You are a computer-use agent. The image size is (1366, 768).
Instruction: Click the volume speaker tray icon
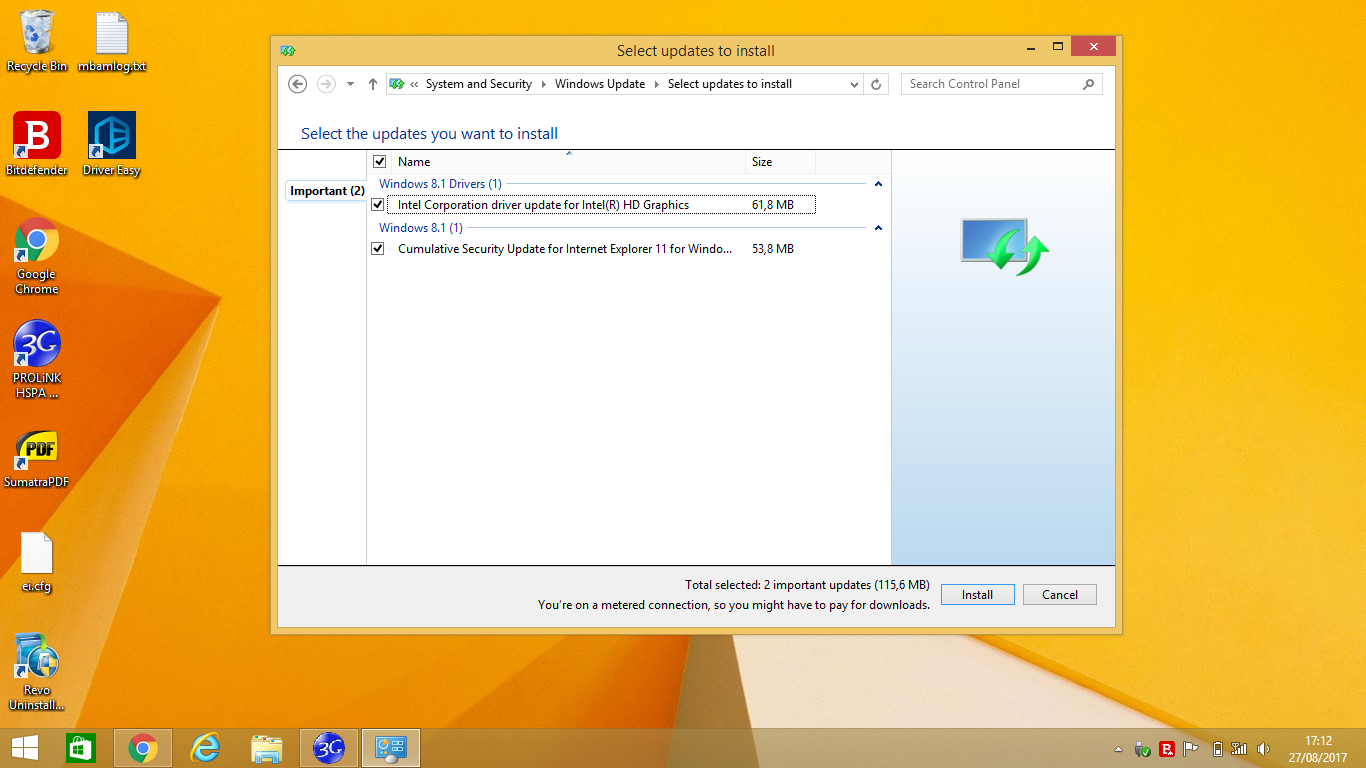tap(1263, 748)
